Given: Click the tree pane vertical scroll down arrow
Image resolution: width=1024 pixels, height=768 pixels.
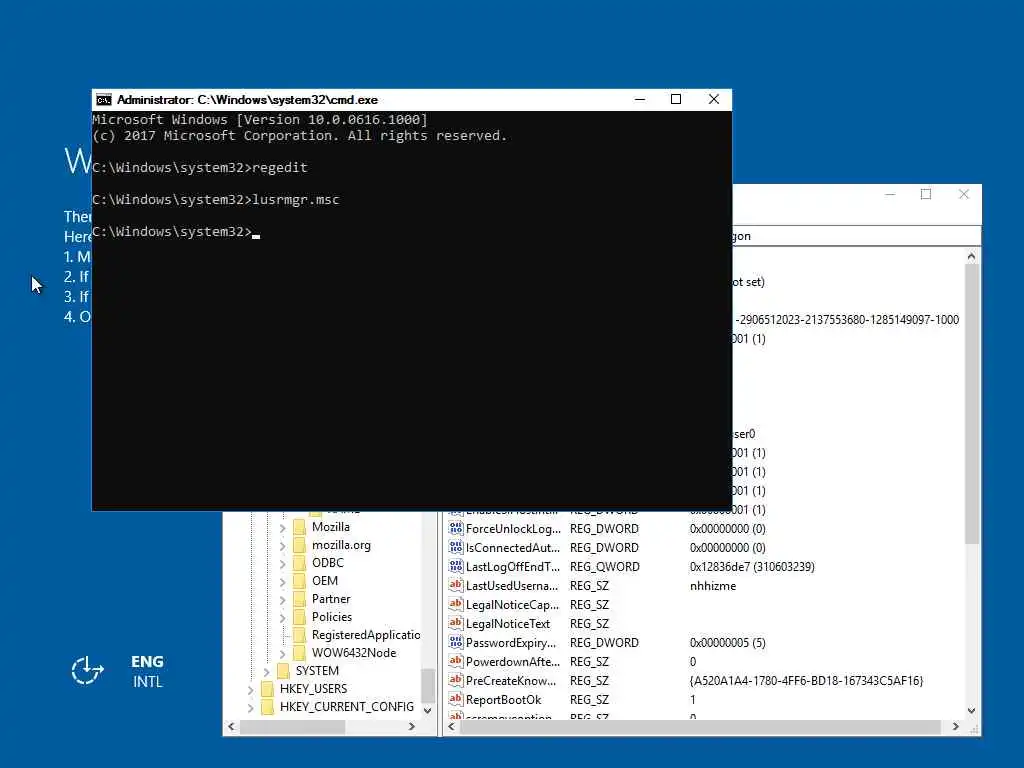Looking at the screenshot, I should [428, 711].
